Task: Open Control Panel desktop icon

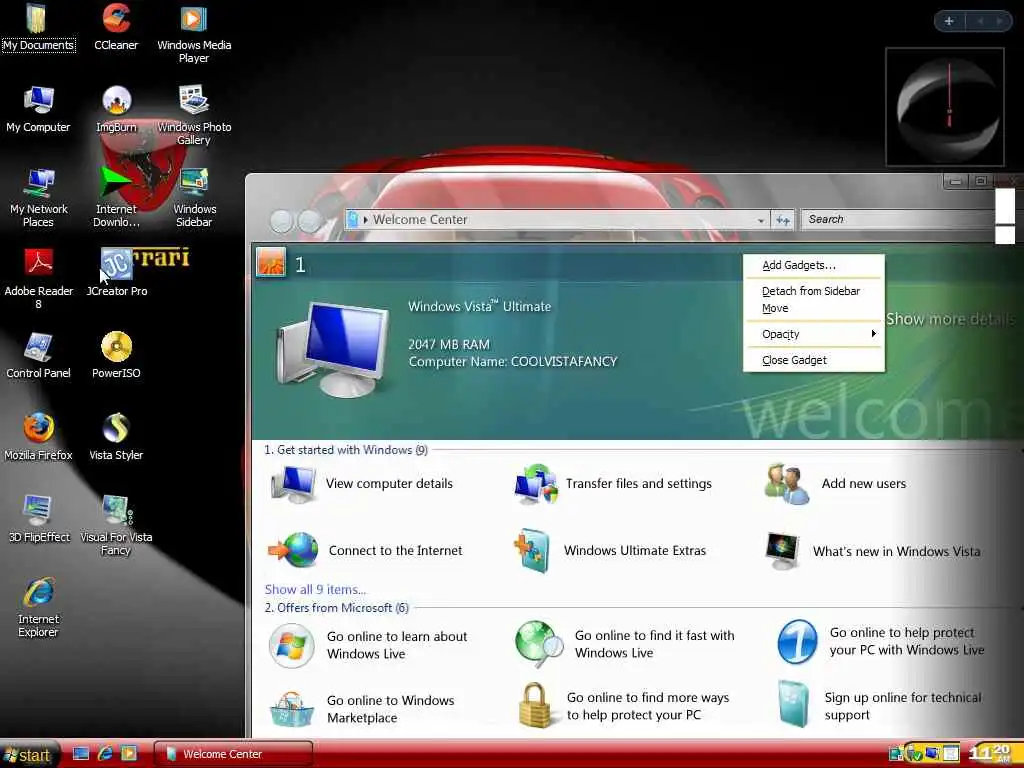Action: tap(38, 355)
